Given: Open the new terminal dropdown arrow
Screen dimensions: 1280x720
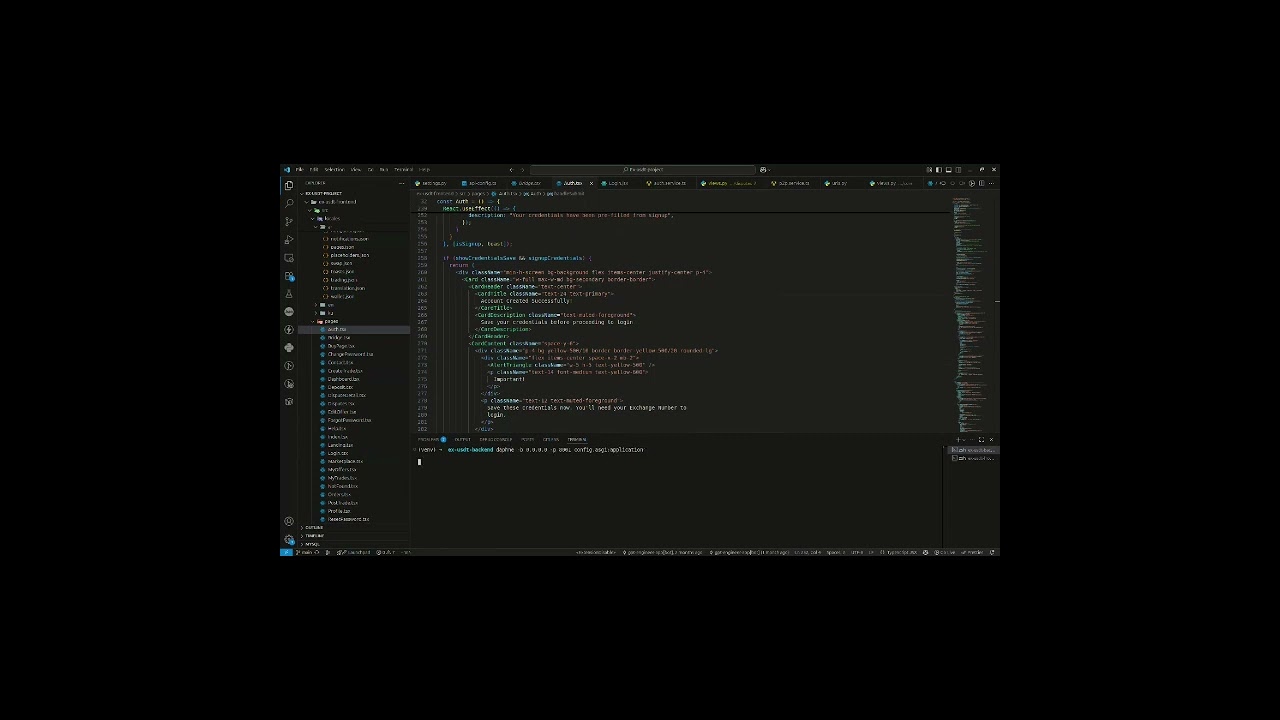Looking at the screenshot, I should click(x=964, y=440).
